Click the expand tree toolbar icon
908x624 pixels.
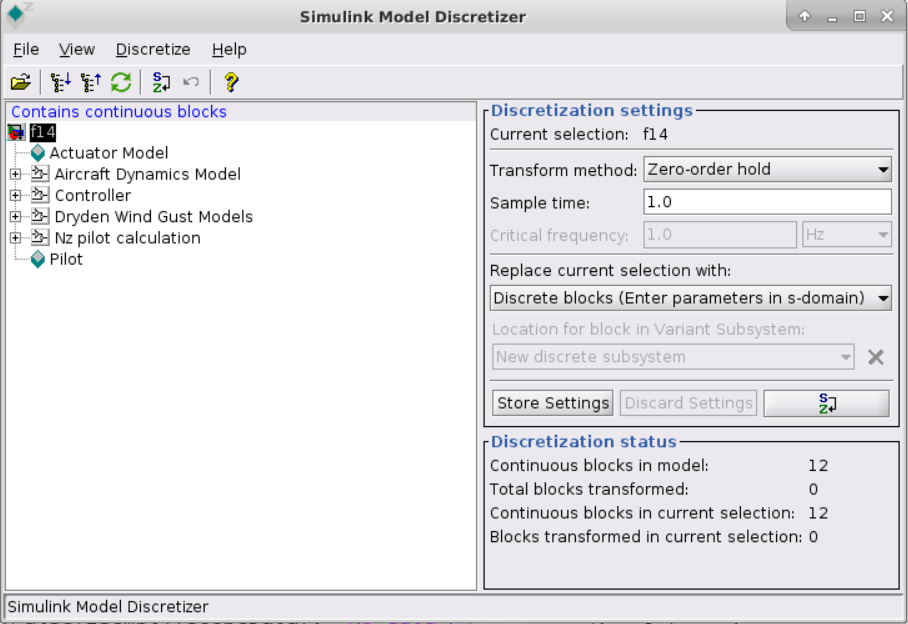coord(60,82)
